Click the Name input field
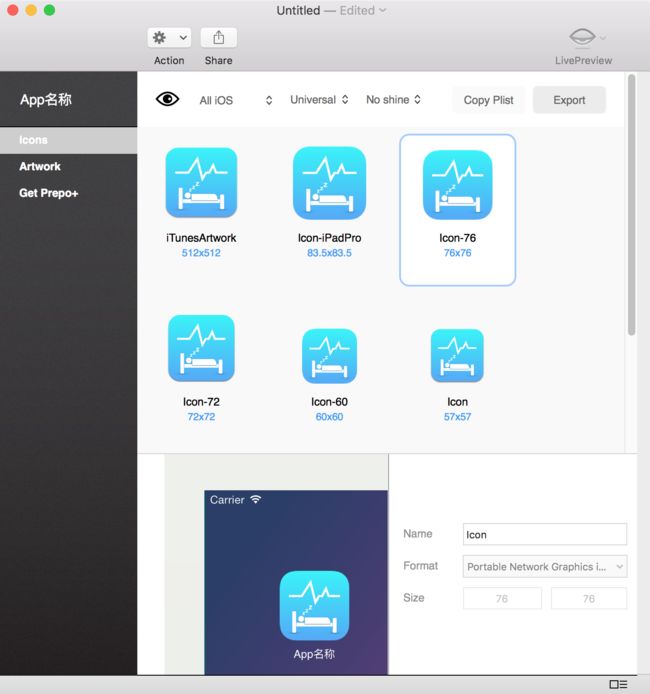The image size is (650, 694). point(545,535)
